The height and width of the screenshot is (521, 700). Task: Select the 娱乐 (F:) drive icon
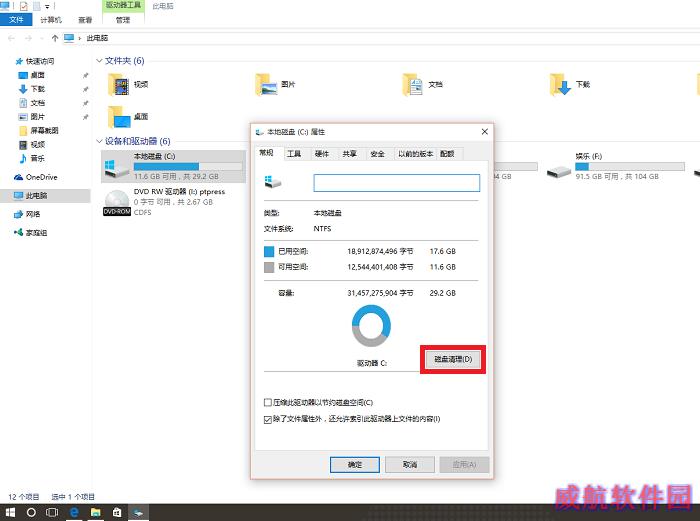pos(559,171)
